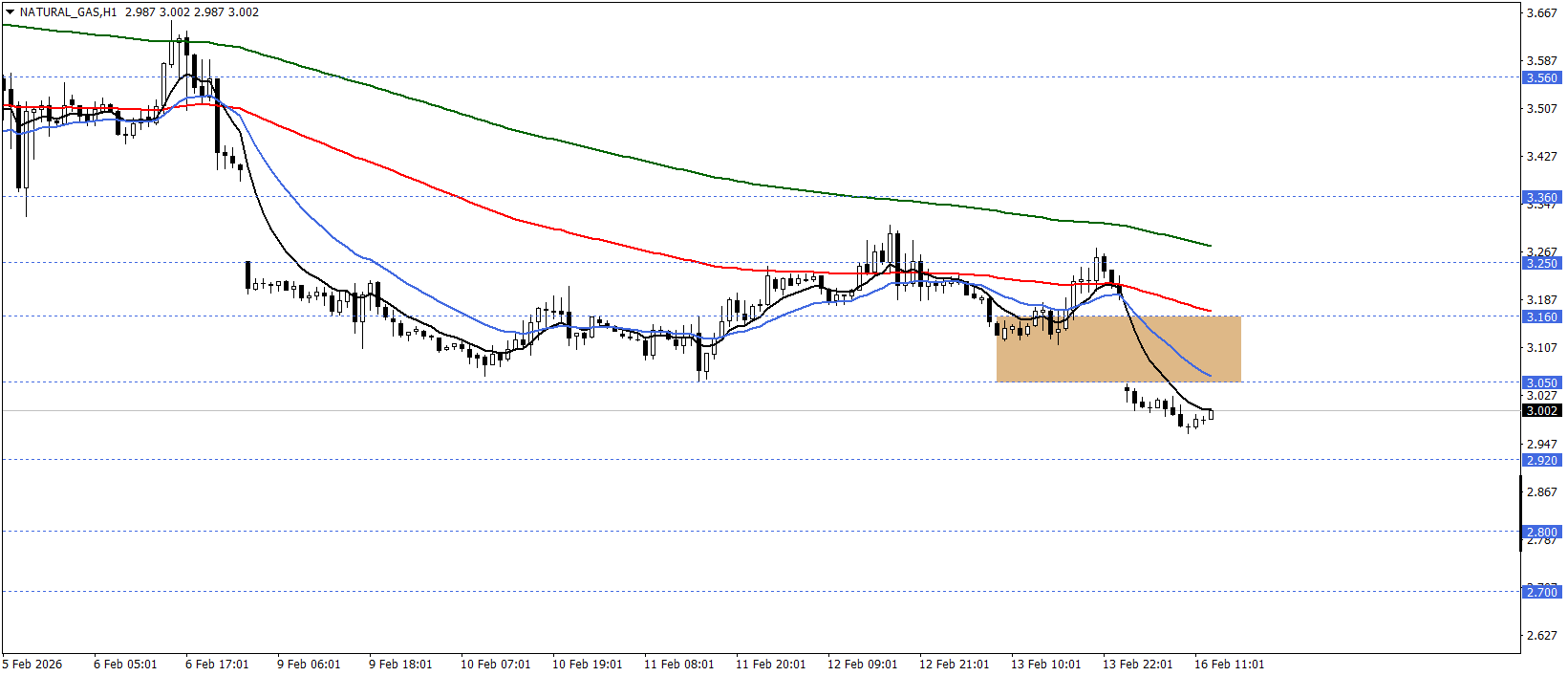Click the 3.250 level tag
This screenshot has height=676, width=1568.
[x=1540, y=263]
